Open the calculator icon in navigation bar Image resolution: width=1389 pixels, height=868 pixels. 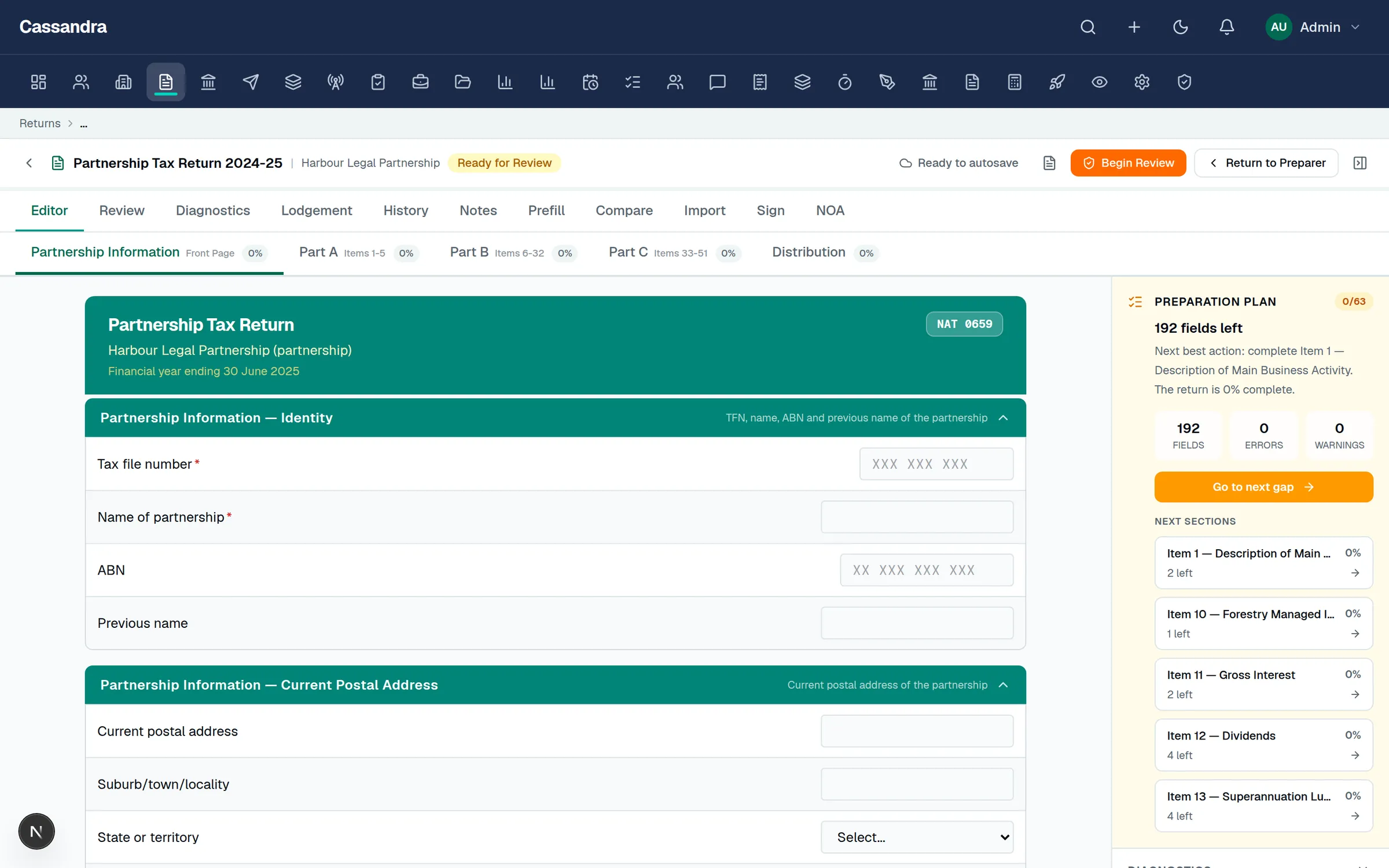point(1015,82)
